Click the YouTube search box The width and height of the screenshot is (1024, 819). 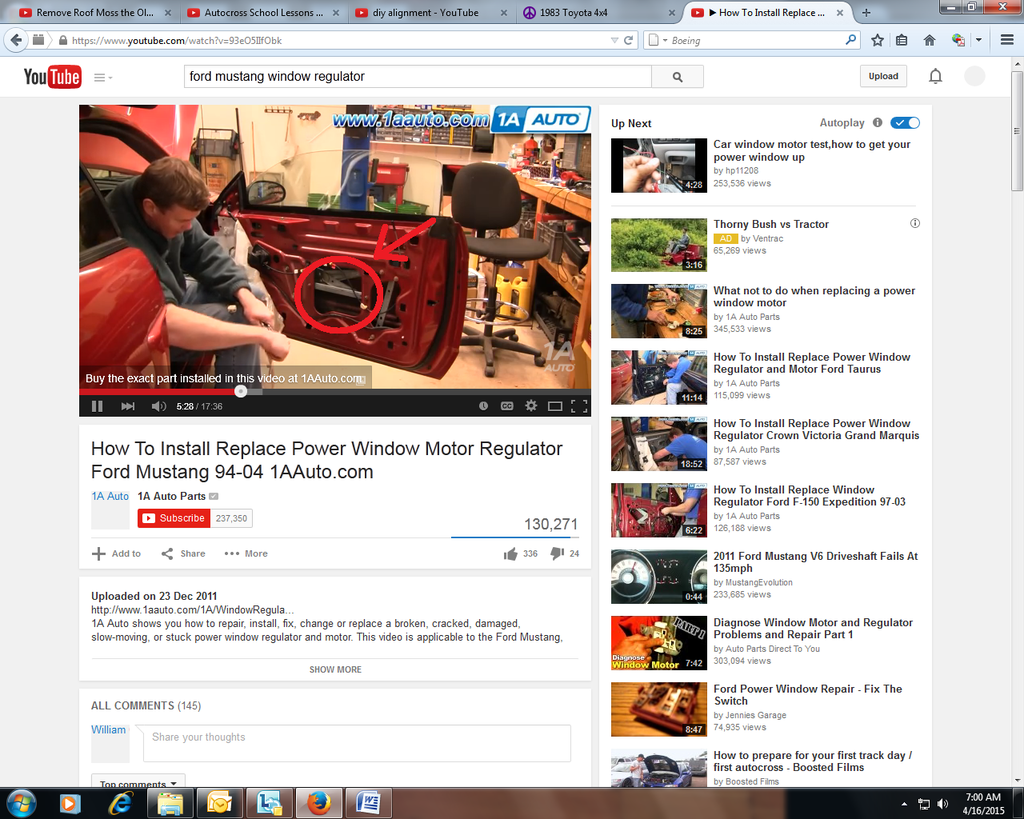417,76
